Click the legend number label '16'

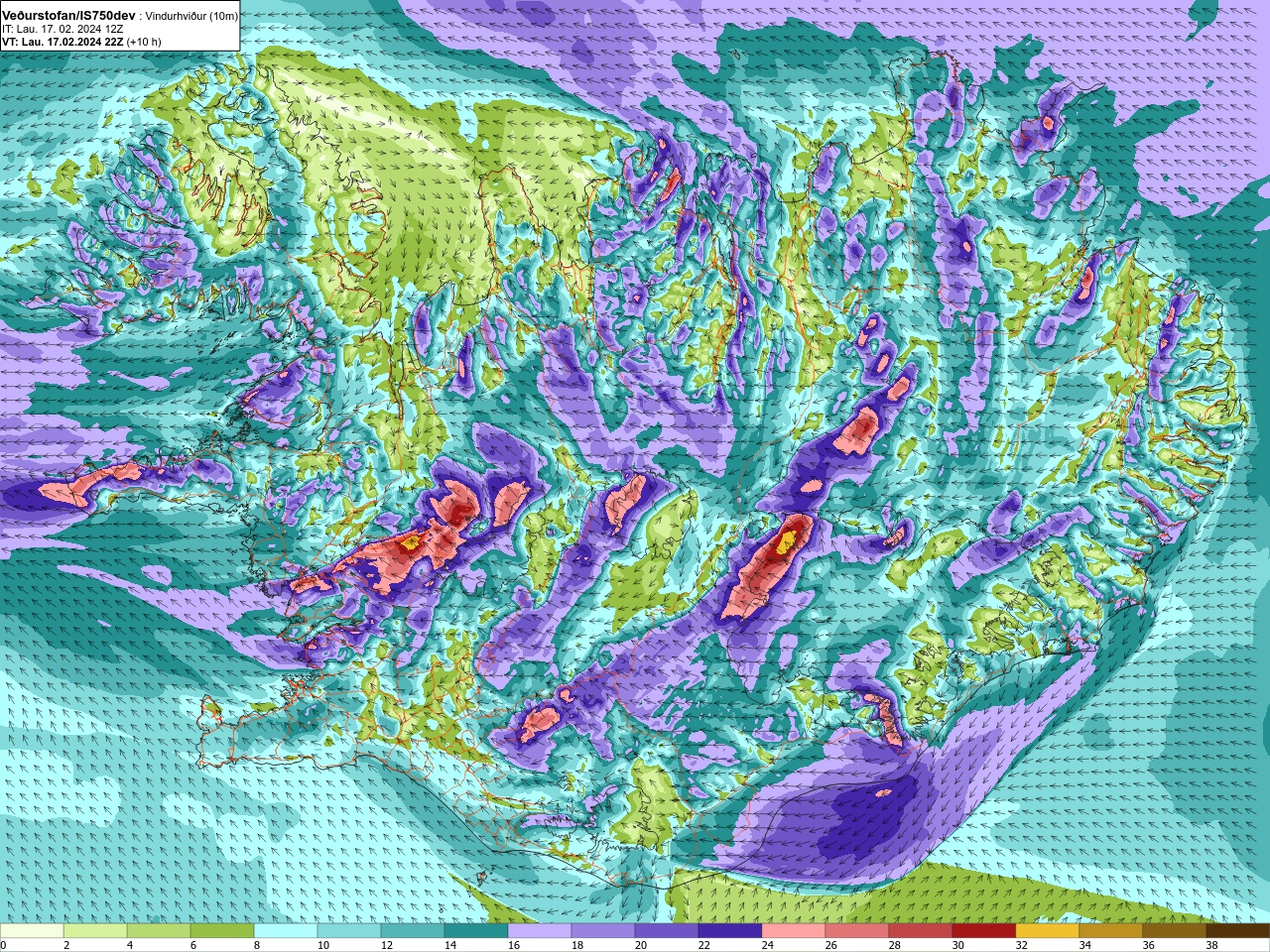(x=513, y=946)
